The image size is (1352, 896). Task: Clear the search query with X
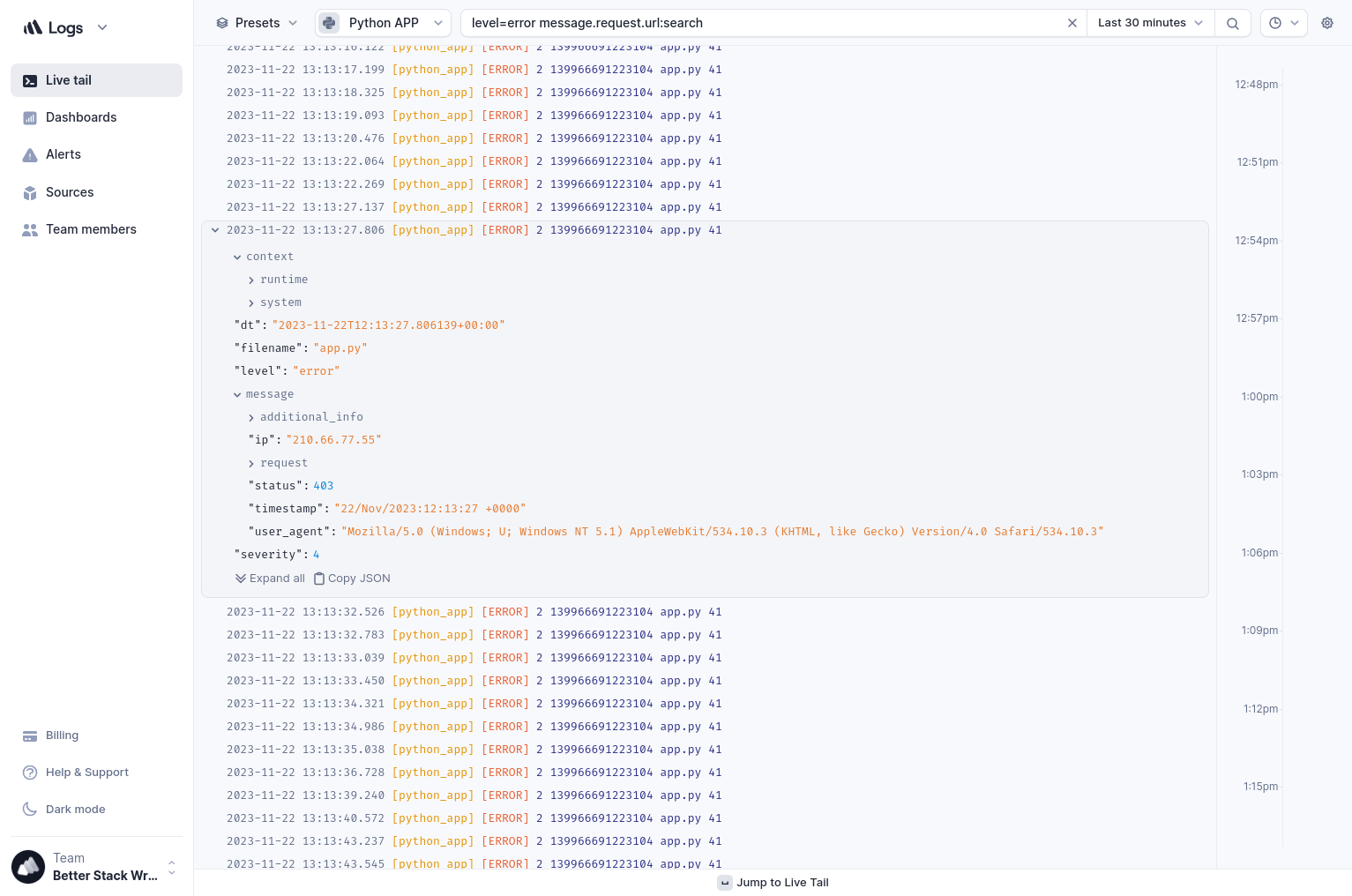(x=1072, y=23)
